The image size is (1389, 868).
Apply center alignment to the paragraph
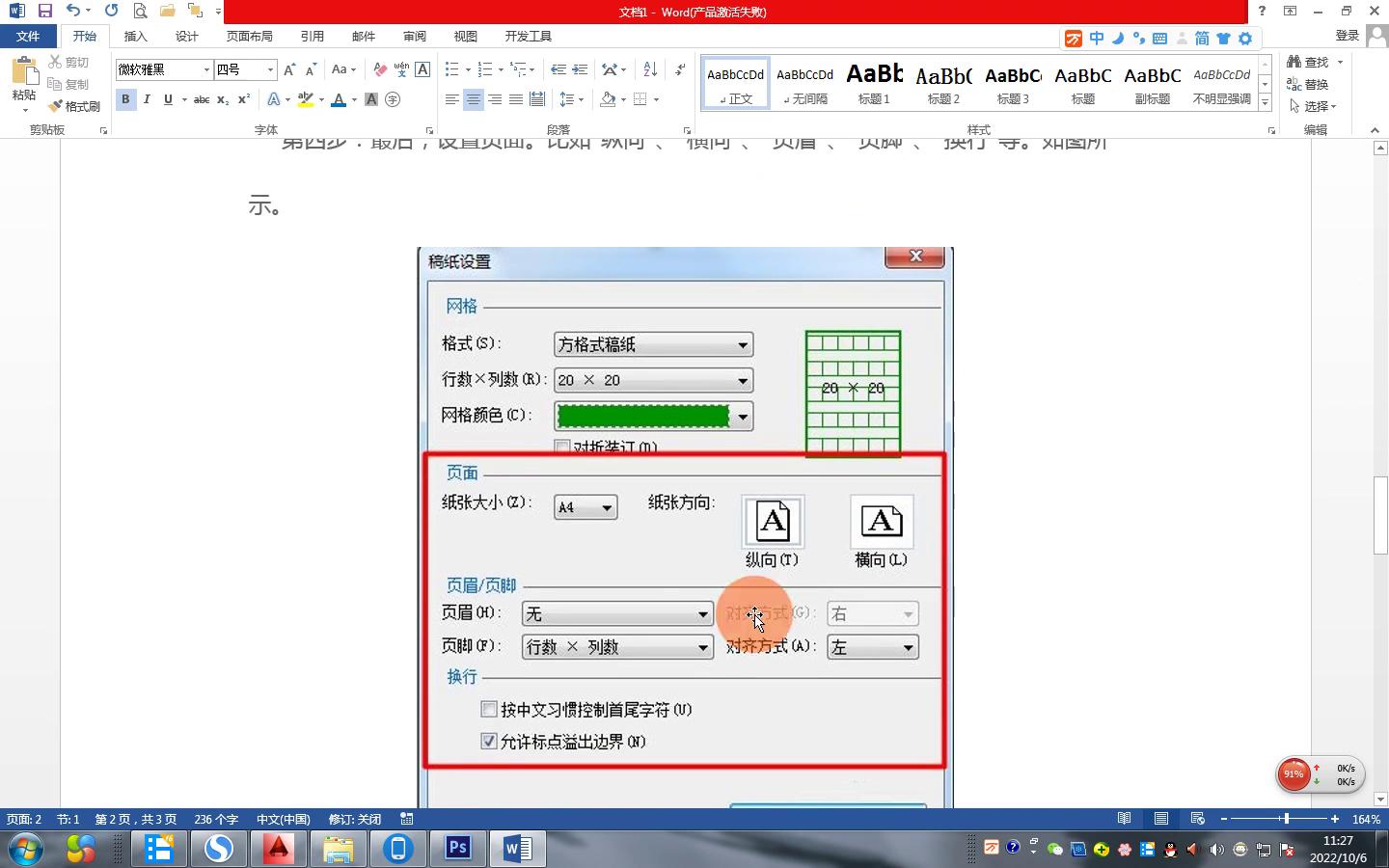[473, 99]
